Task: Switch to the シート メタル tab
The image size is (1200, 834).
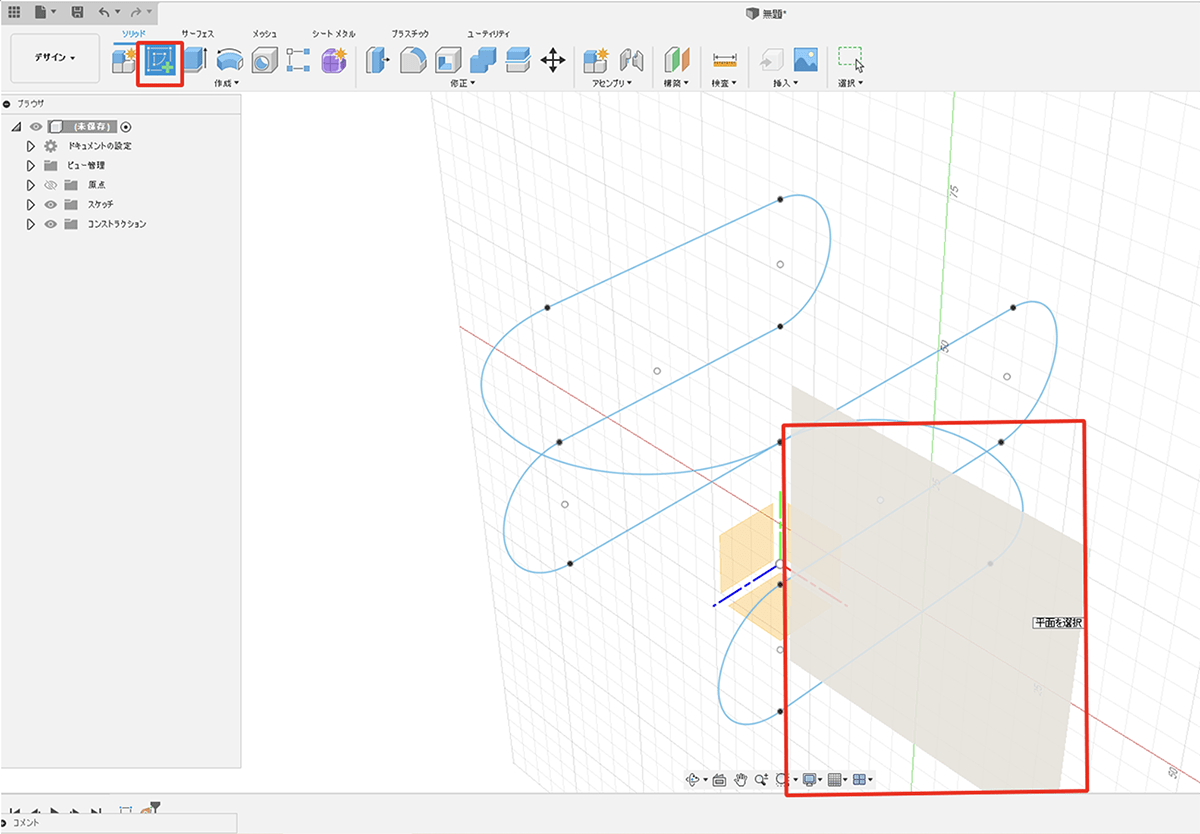Action: pos(333,34)
